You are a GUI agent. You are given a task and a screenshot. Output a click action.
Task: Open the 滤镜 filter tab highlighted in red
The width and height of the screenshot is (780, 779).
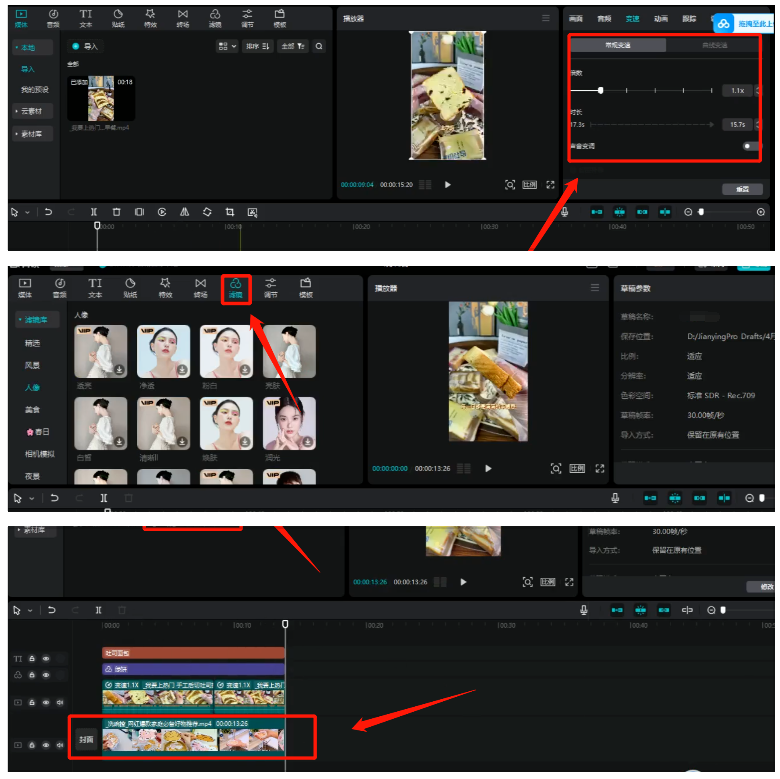point(236,288)
